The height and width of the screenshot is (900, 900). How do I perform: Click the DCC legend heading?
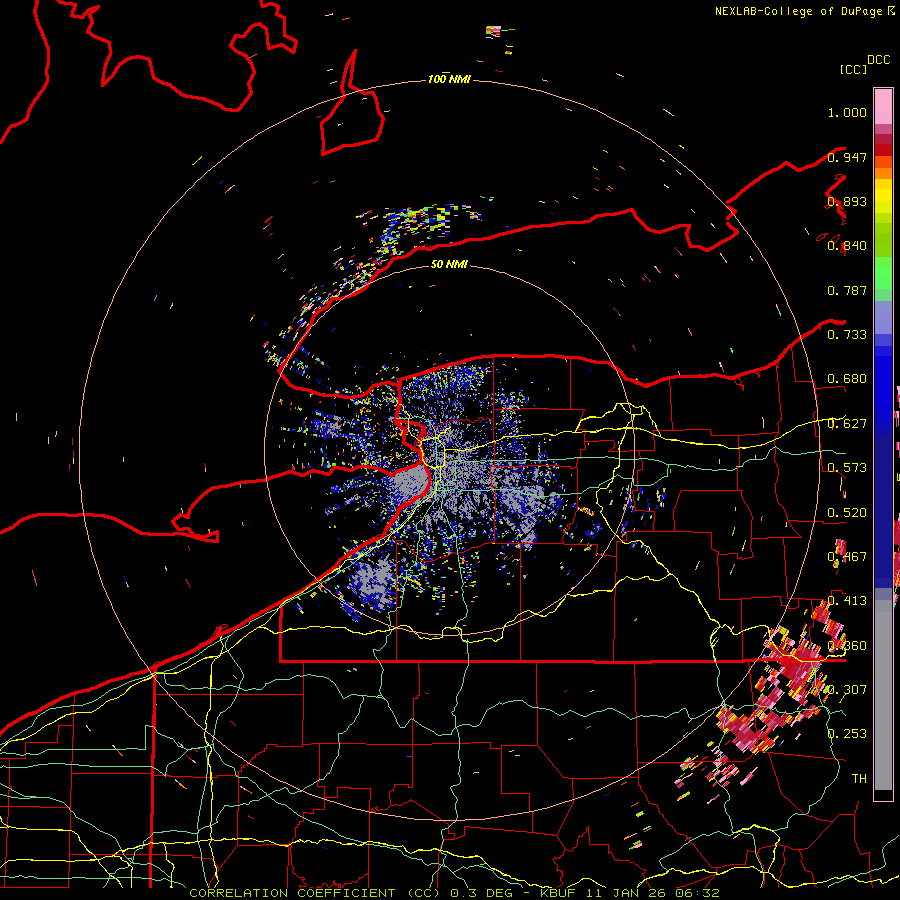[878, 60]
